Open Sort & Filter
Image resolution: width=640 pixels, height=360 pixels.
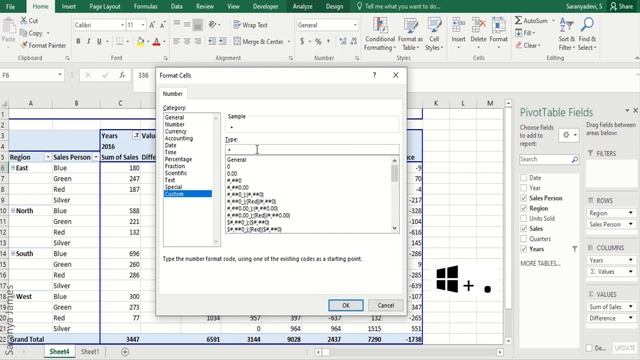(x=567, y=34)
